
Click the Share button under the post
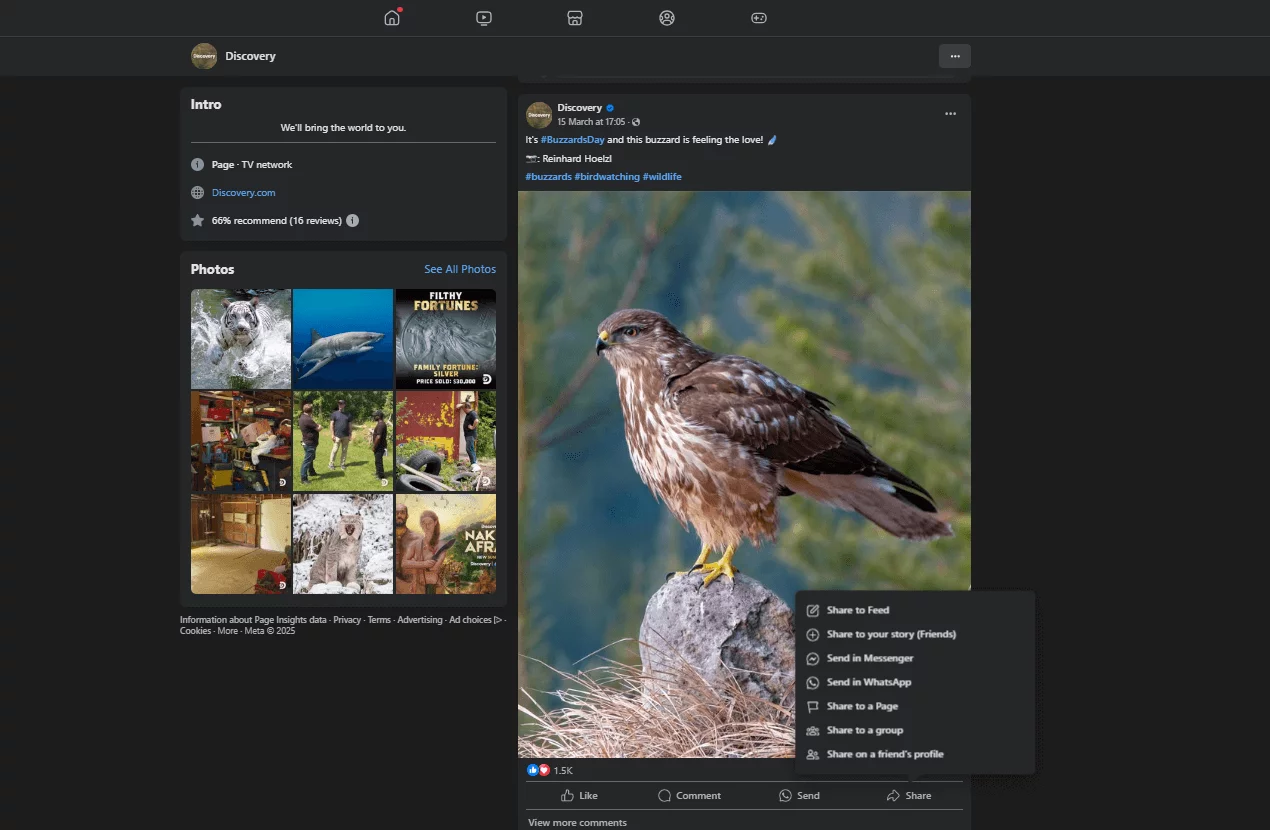point(909,796)
